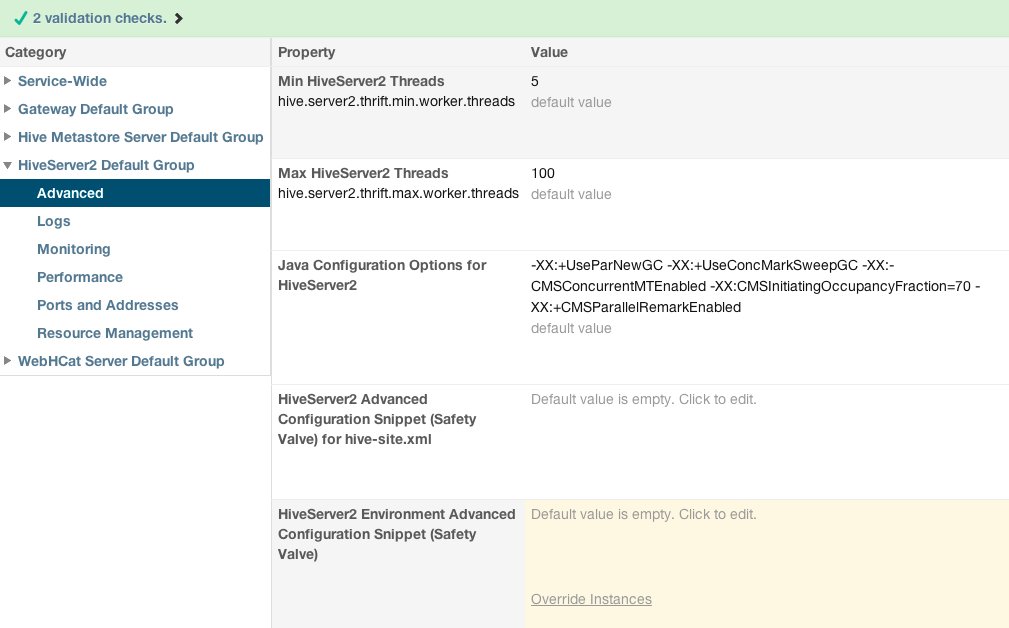
Task: Edit Max HiveServer2 Threads value 100
Action: [542, 173]
